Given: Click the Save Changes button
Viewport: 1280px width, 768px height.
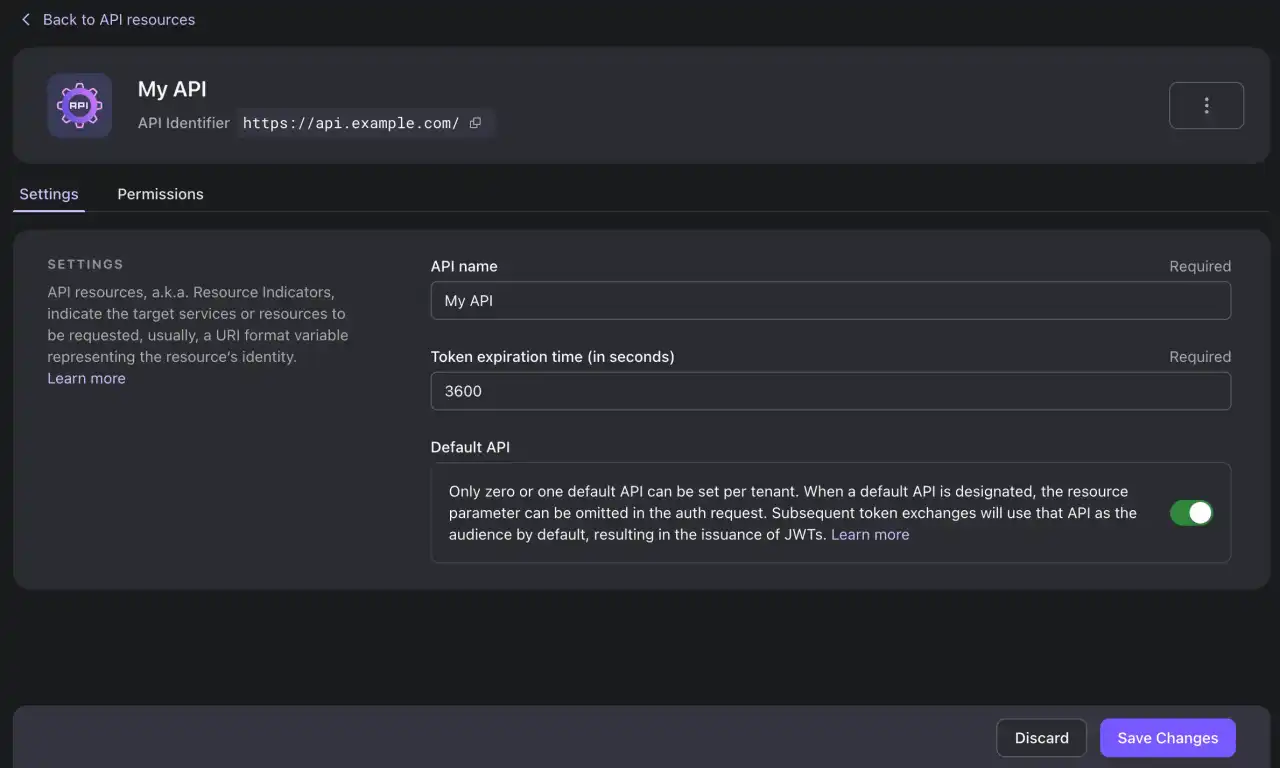Looking at the screenshot, I should pyautogui.click(x=1167, y=737).
